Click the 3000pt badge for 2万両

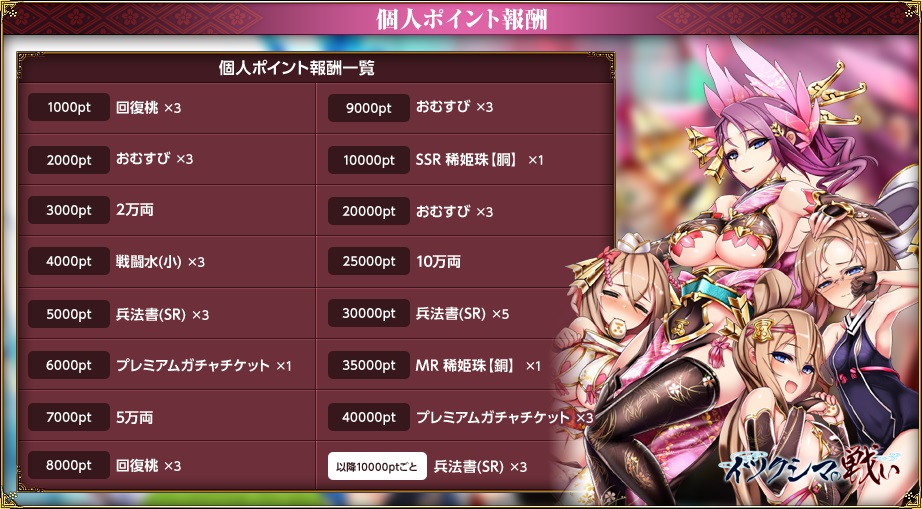pyautogui.click(x=69, y=210)
